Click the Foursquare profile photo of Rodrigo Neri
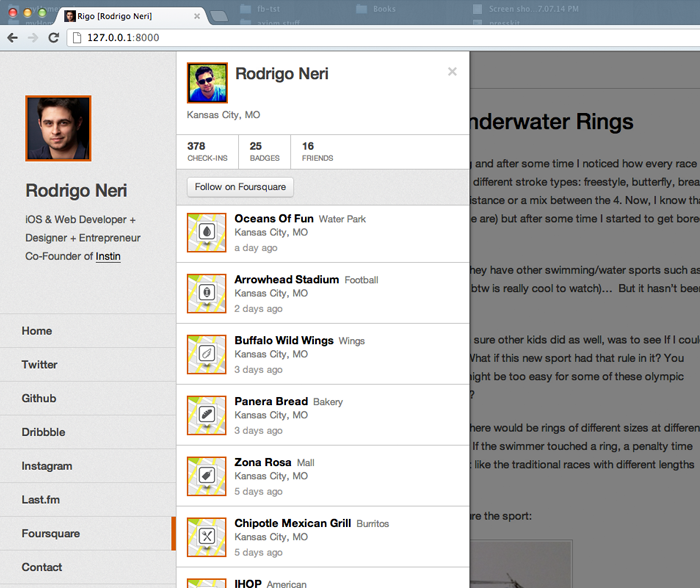This screenshot has width=700, height=588. coord(207,83)
